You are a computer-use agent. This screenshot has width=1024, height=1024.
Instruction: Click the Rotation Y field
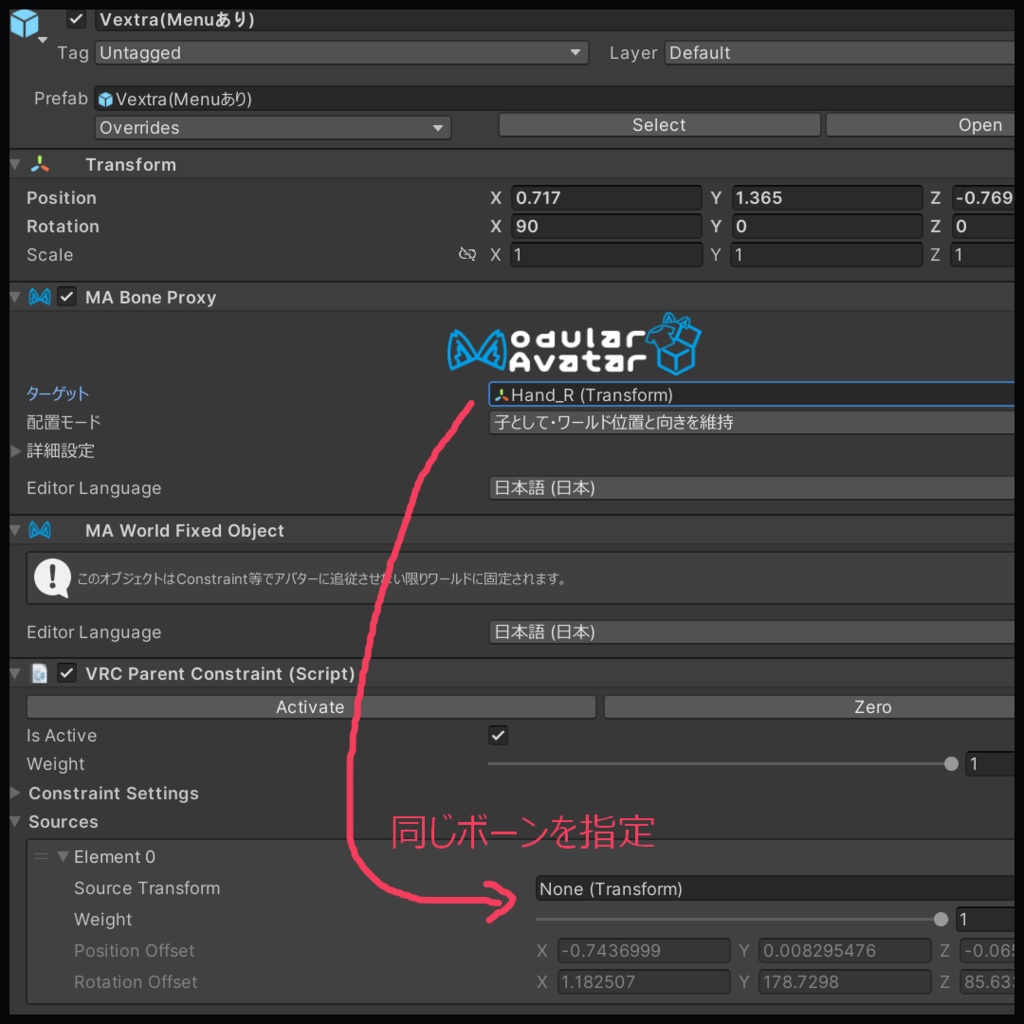coord(826,227)
